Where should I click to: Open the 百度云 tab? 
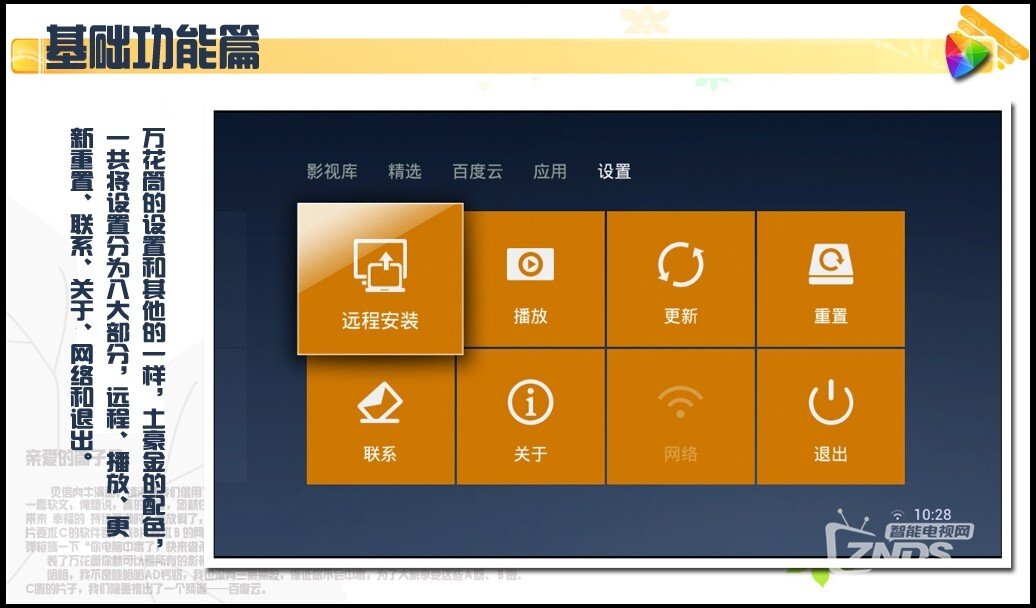(477, 172)
